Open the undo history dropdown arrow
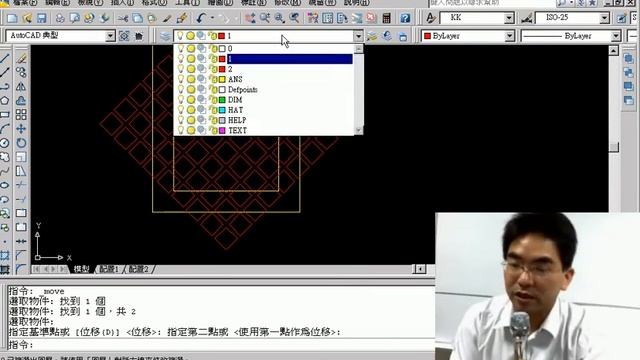This screenshot has width=640, height=360. point(212,18)
